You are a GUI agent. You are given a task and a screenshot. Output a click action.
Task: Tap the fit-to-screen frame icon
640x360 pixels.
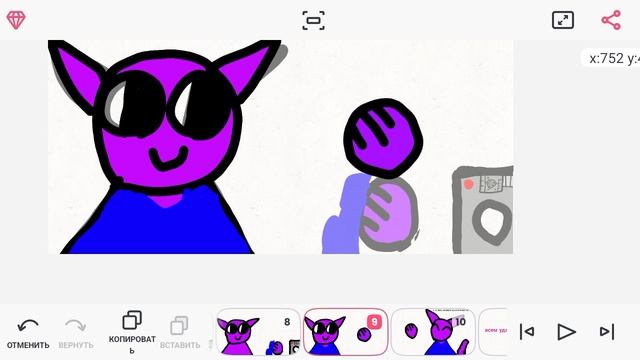click(x=313, y=20)
